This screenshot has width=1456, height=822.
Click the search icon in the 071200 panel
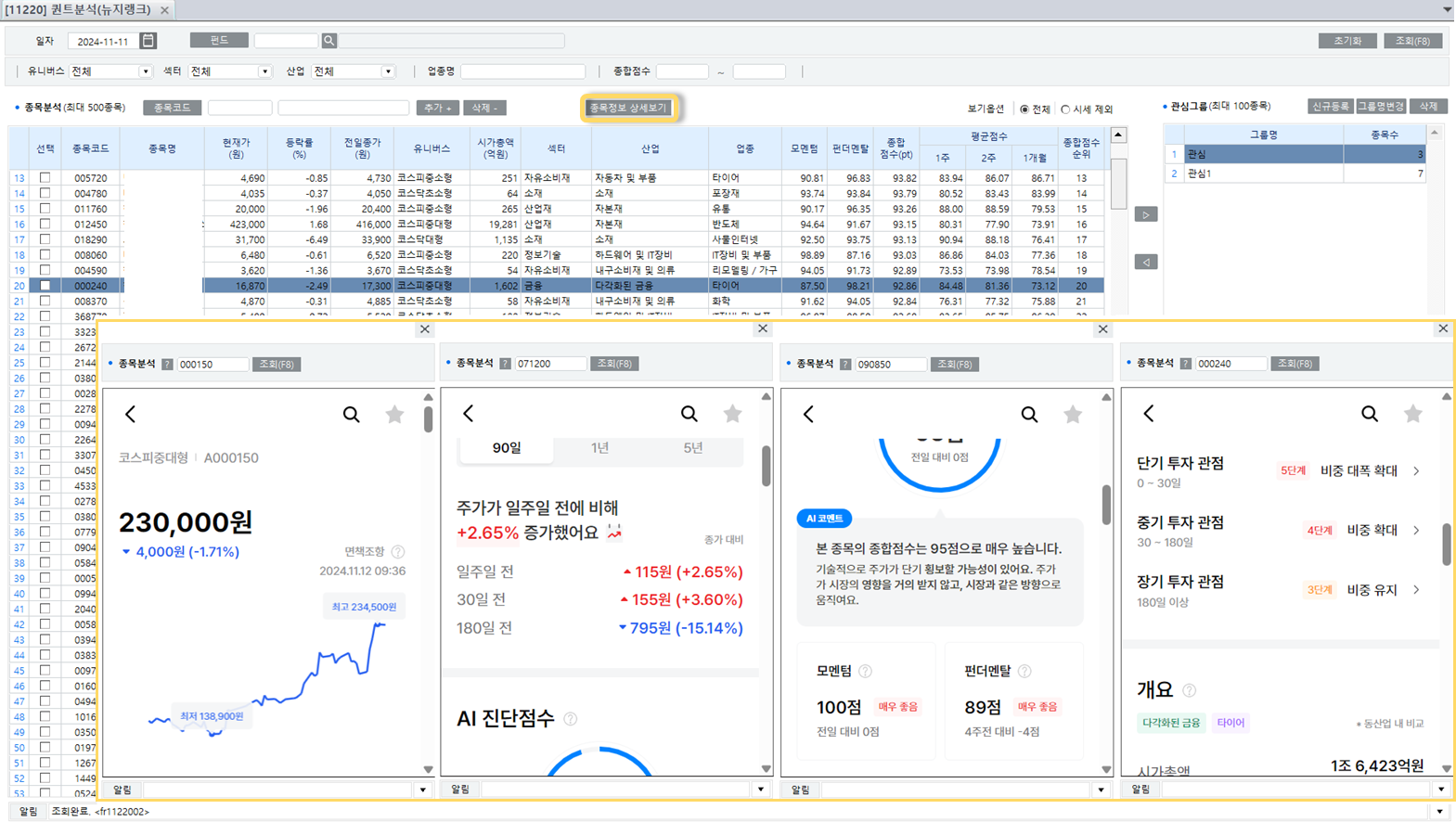(689, 414)
